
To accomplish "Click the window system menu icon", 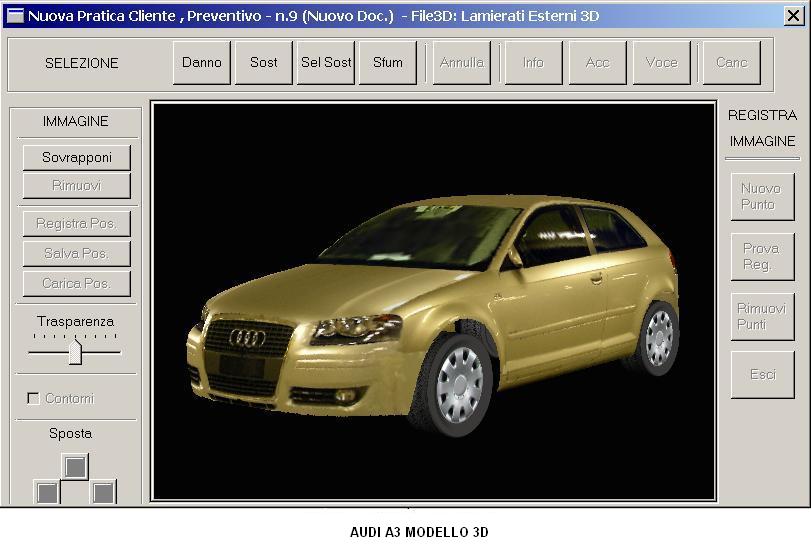I will (x=14, y=16).
